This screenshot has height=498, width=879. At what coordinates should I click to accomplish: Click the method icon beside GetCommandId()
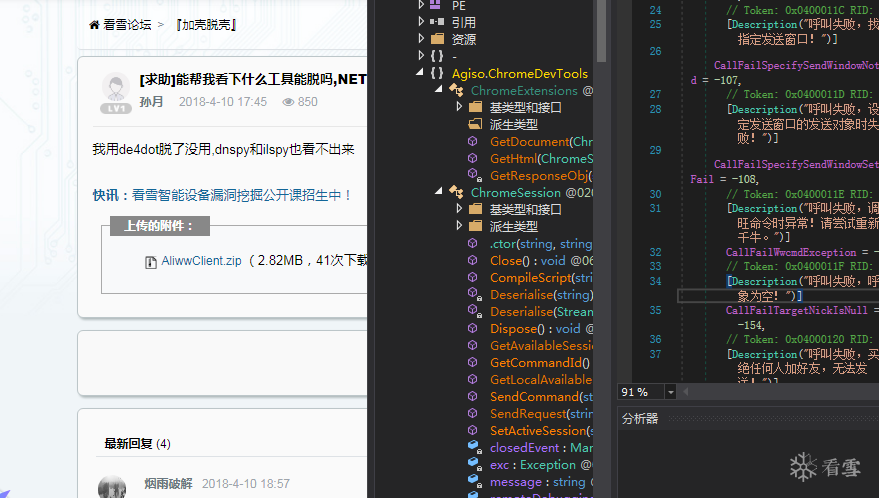[473, 362]
